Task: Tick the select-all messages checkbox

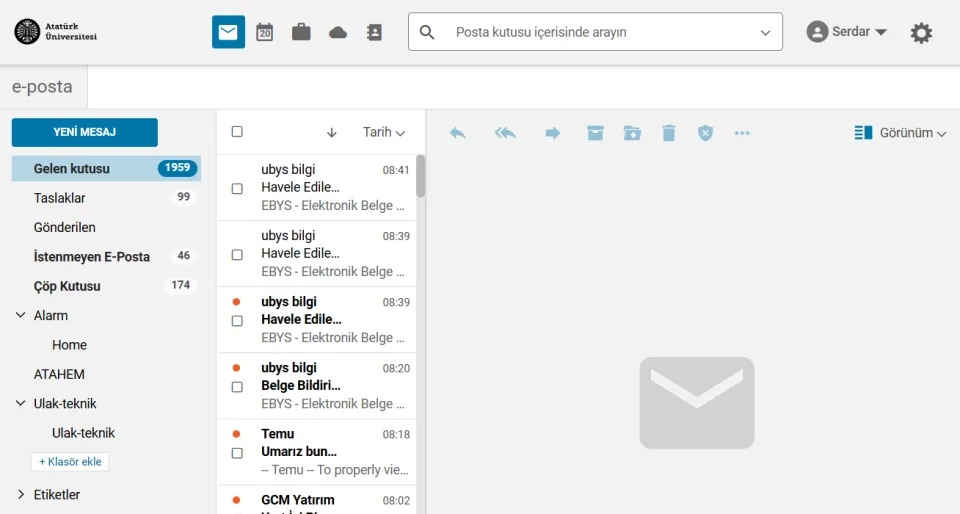Action: click(237, 132)
